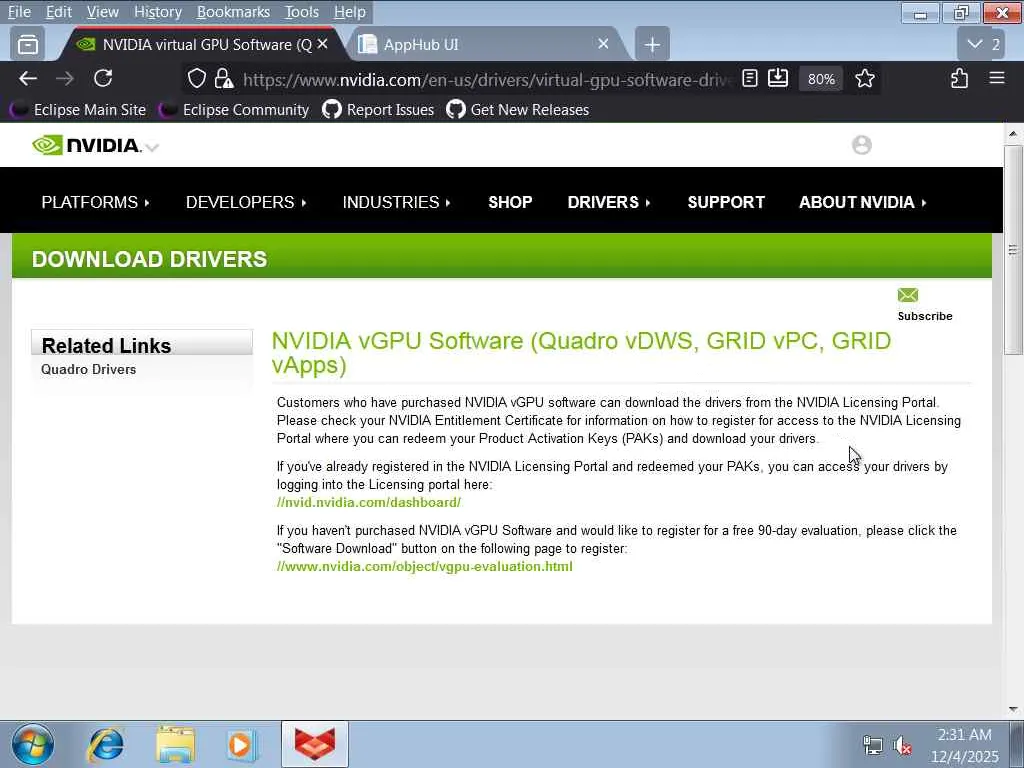This screenshot has width=1024, height=768.
Task: Click the page scrollbar down arrow
Action: pos(1012,709)
